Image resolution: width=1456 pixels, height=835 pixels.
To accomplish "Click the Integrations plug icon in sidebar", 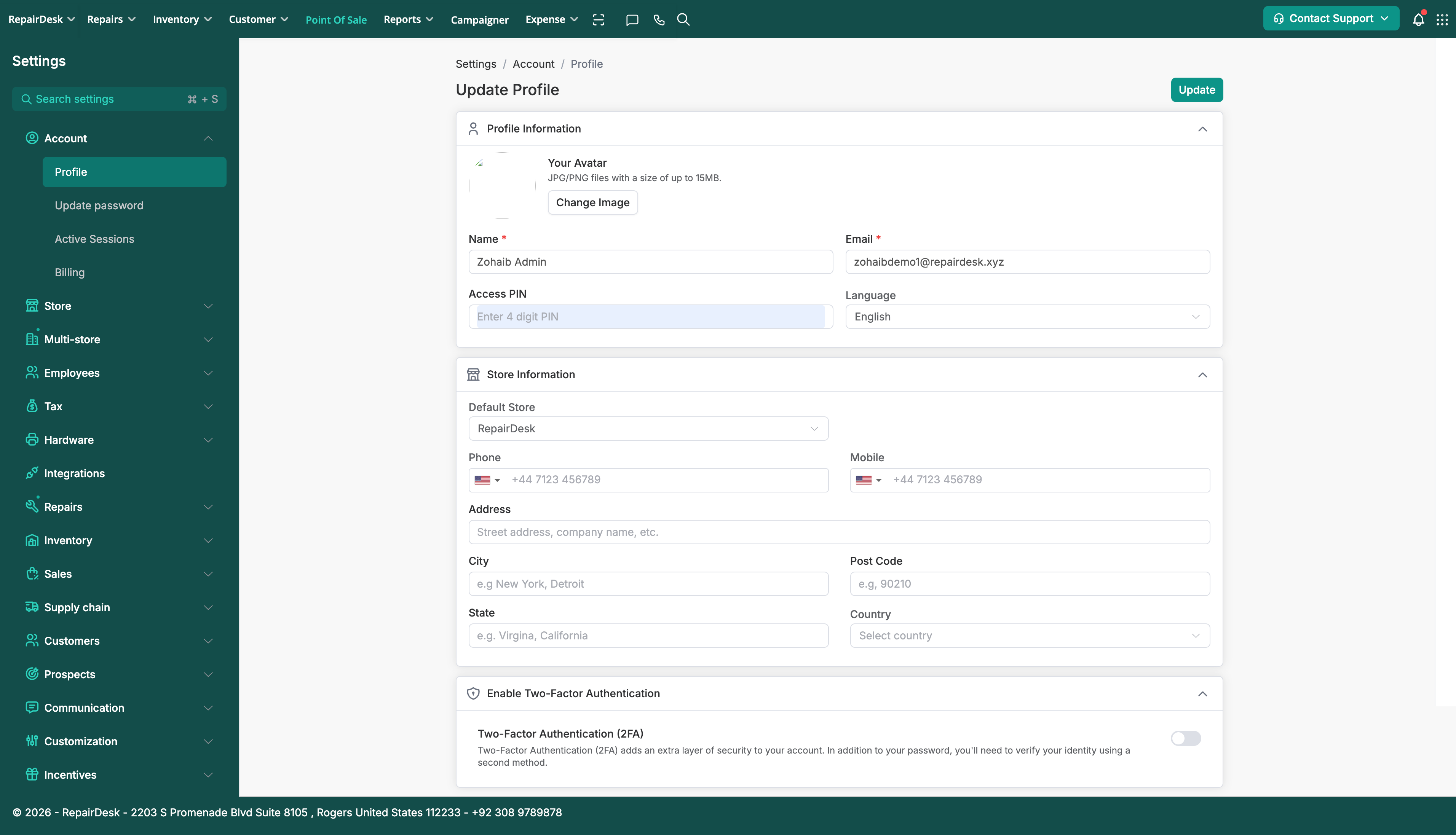I will (x=32, y=473).
